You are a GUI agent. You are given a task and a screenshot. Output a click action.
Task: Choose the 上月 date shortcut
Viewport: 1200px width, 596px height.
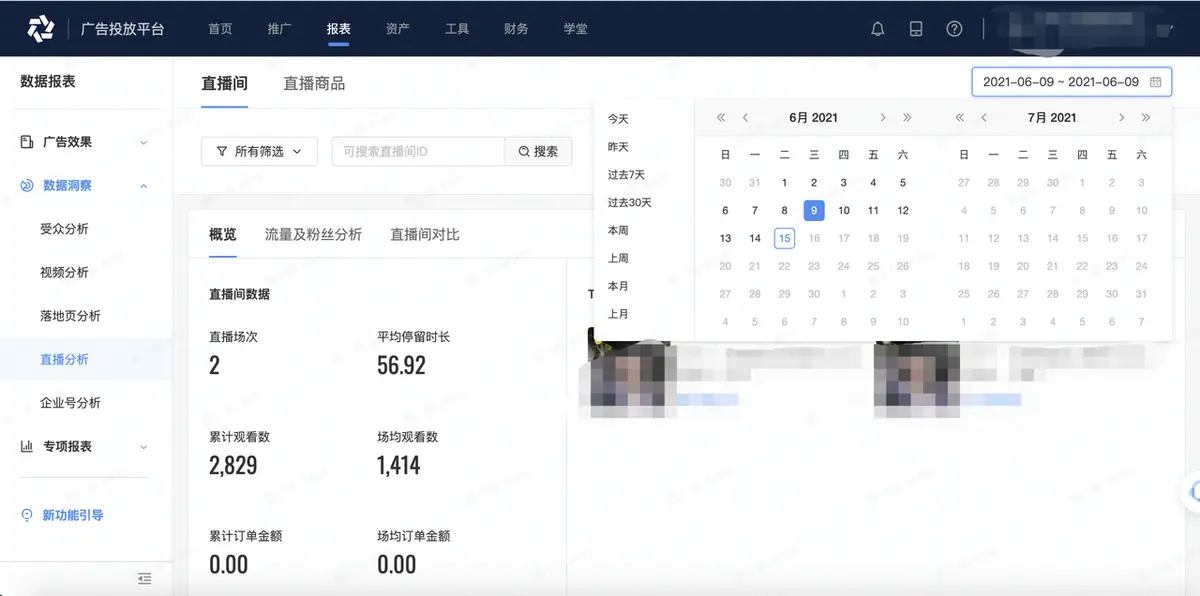click(x=618, y=314)
